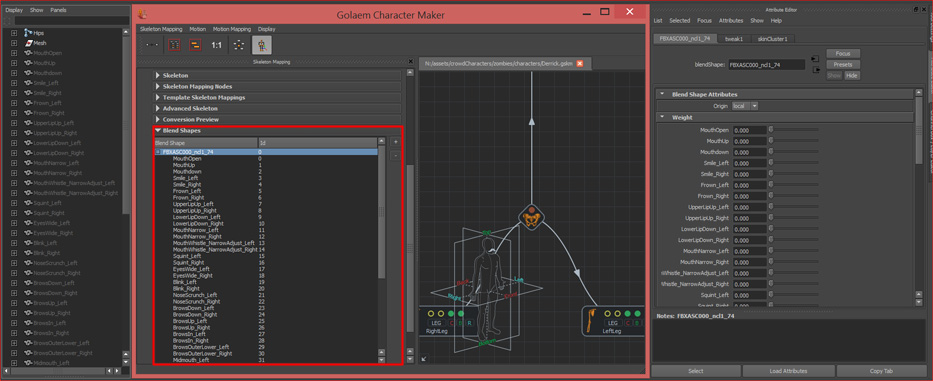Image resolution: width=933 pixels, height=381 pixels.
Task: Click the 1:1 zoom toolbar icon
Action: pos(217,45)
